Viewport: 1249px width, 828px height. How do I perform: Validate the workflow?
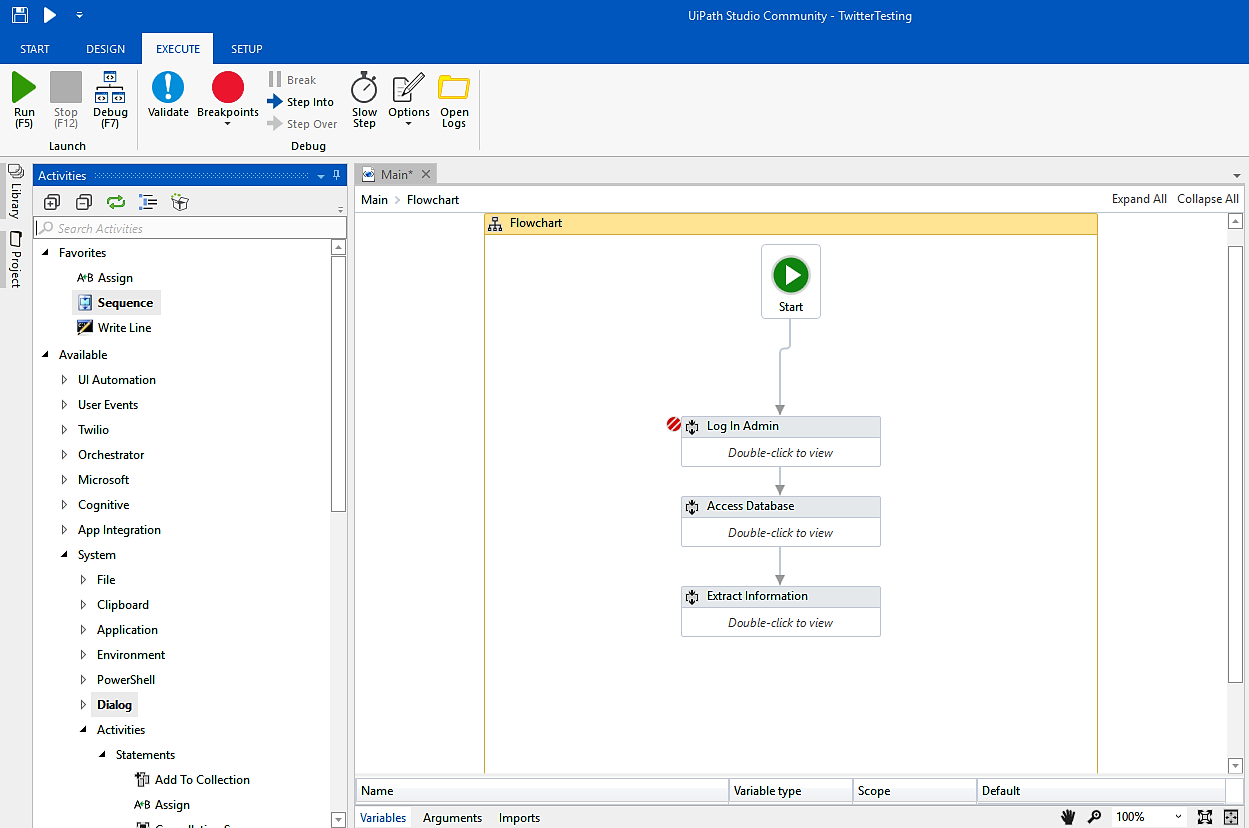[x=168, y=96]
